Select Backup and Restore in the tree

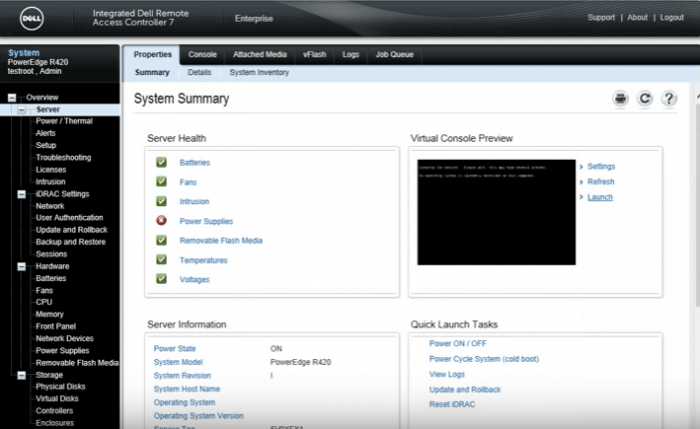(71, 242)
